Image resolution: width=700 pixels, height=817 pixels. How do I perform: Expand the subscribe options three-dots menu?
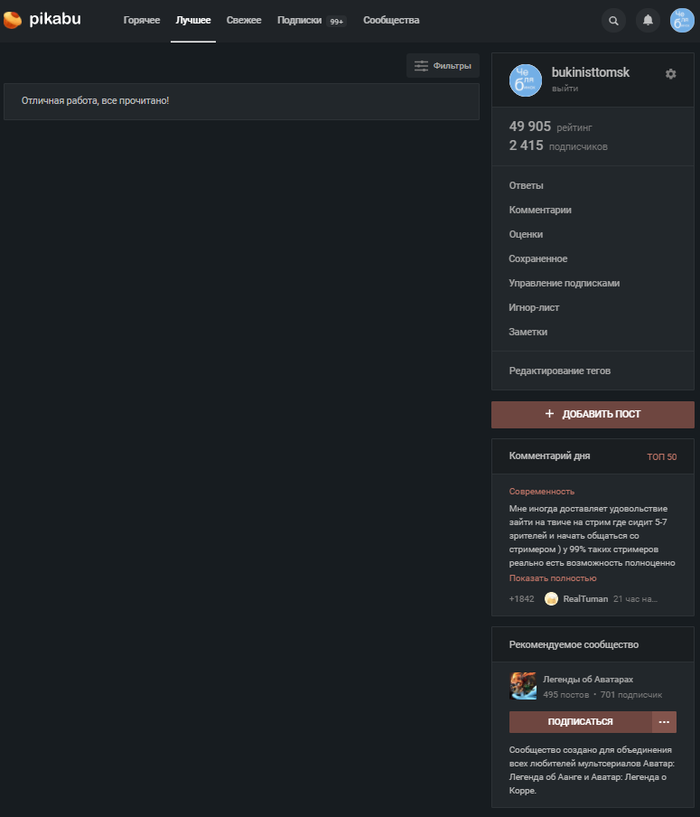tap(664, 721)
